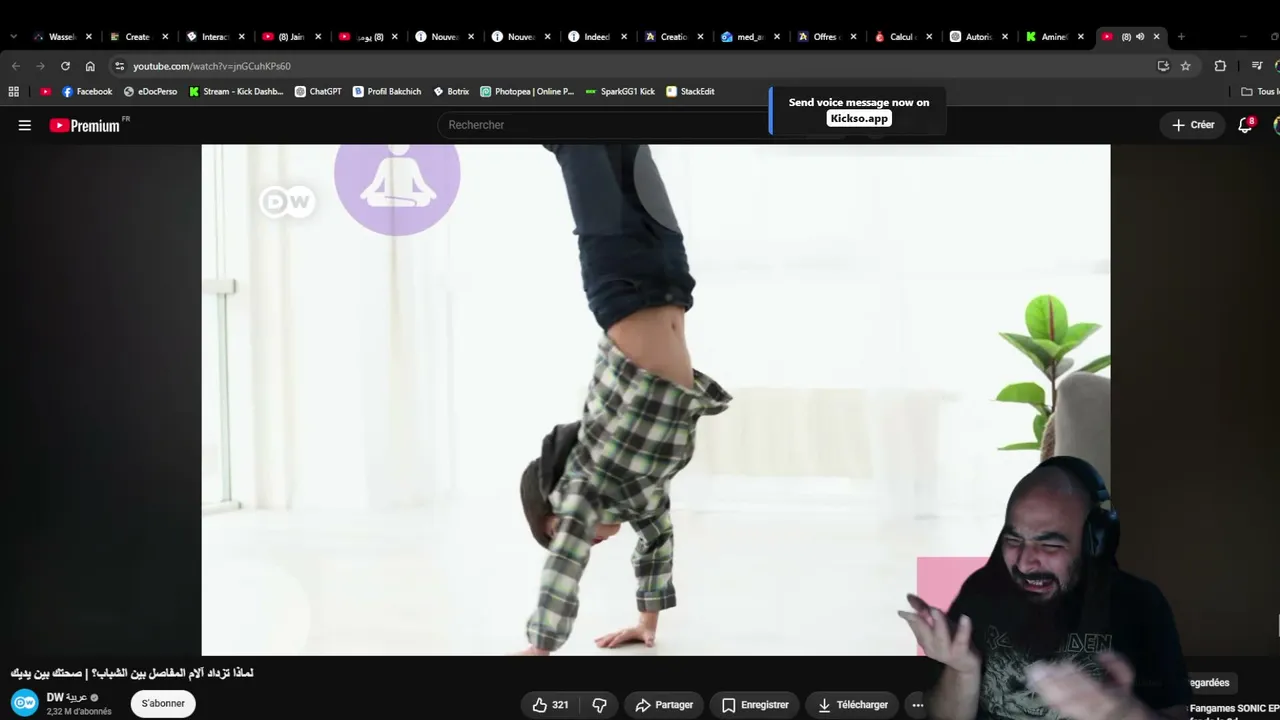Image resolution: width=1280 pixels, height=720 pixels.
Task: Open the Tous les favoris bookmarks folder
Action: point(1260,92)
